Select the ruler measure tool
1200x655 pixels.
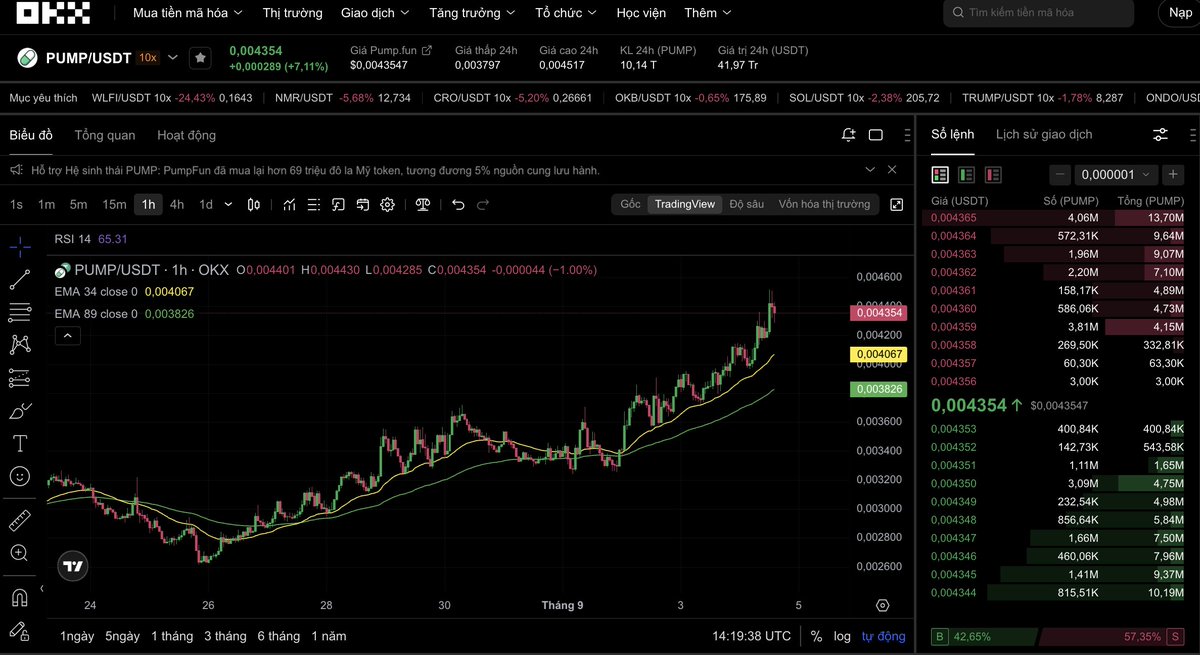click(19, 520)
